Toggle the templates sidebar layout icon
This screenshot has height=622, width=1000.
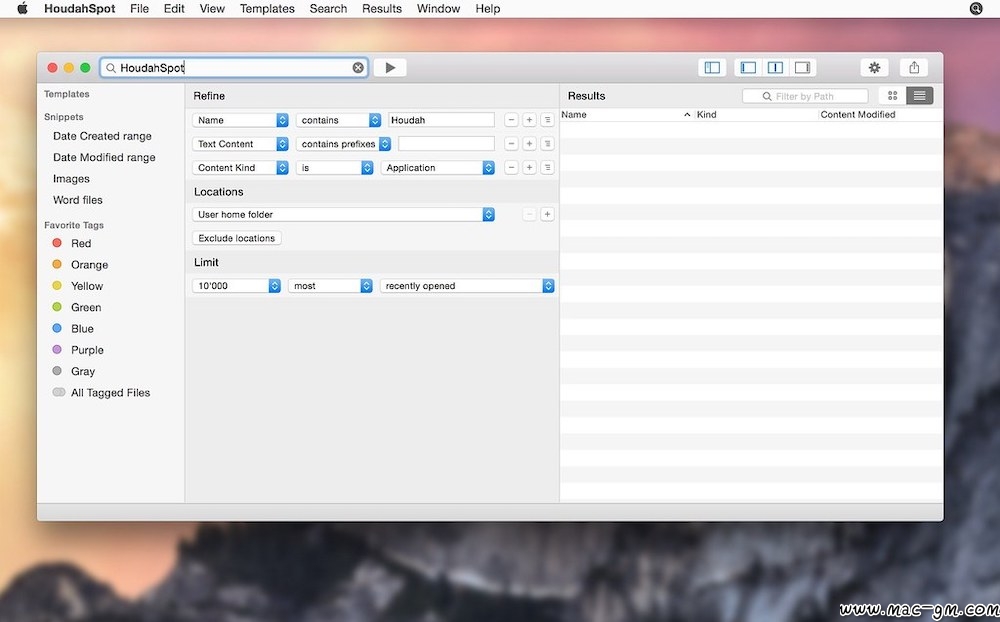coord(712,68)
